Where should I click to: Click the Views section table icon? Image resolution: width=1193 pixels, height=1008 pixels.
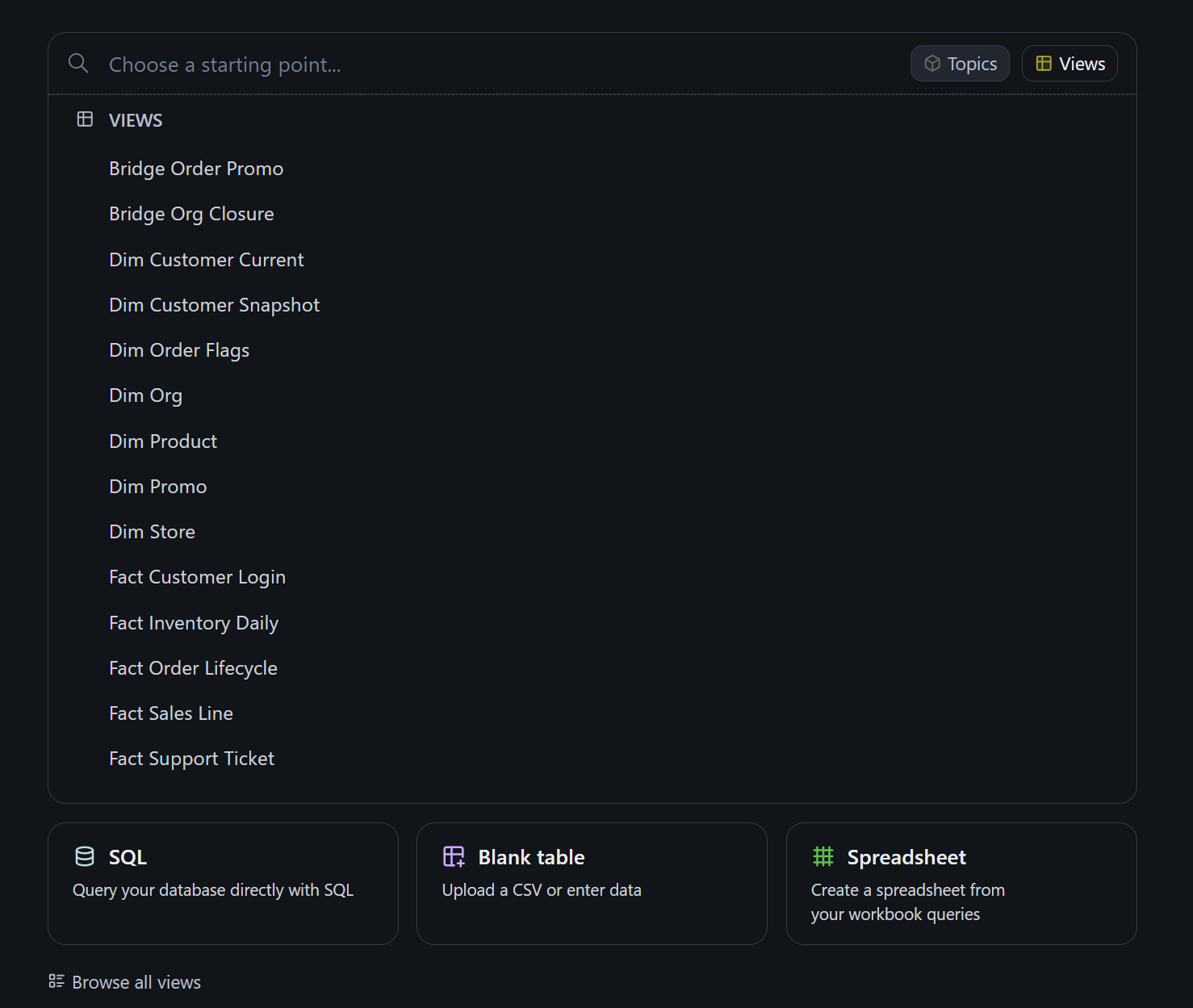pos(85,119)
